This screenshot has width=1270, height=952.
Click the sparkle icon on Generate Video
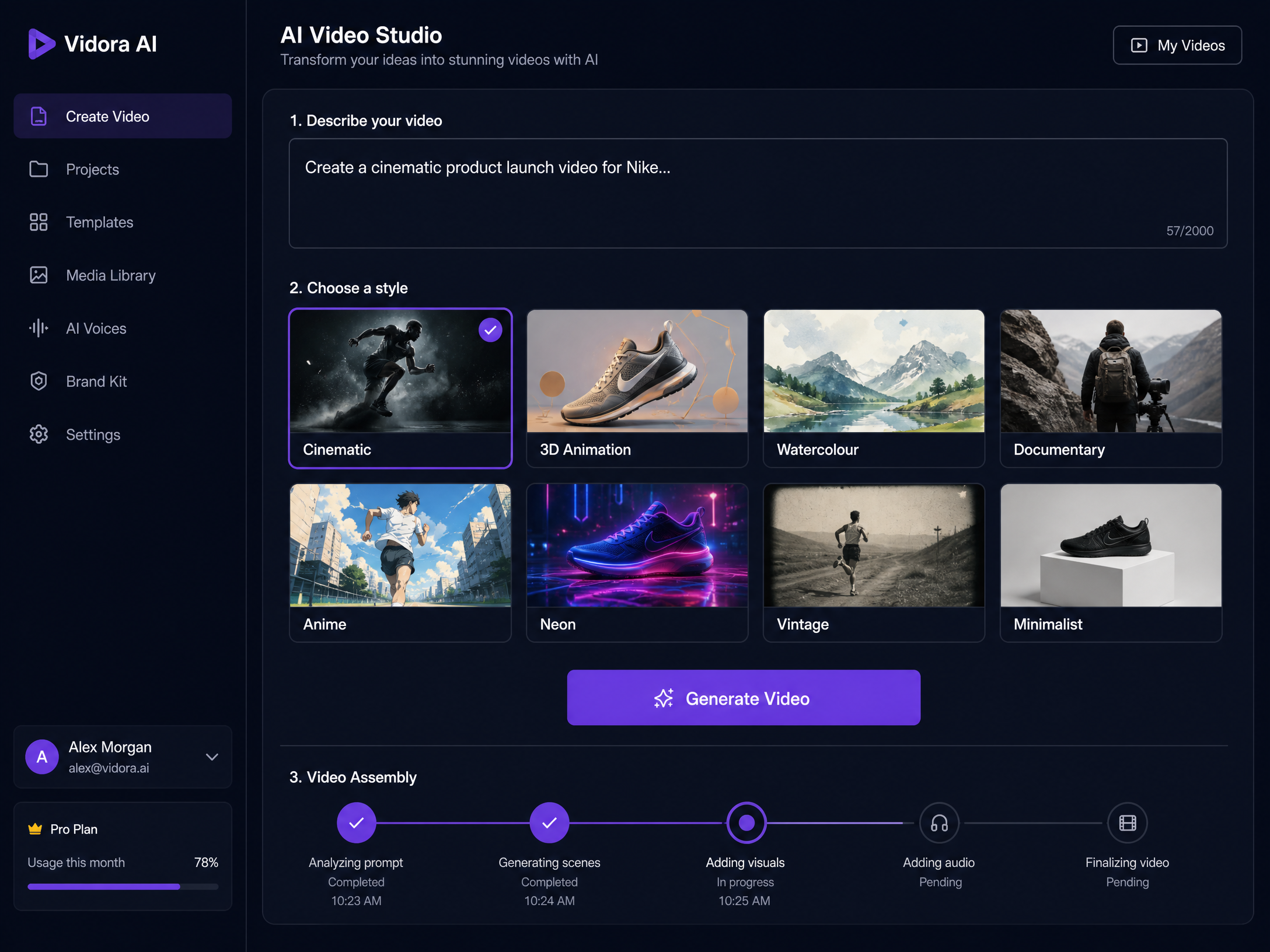click(x=664, y=698)
